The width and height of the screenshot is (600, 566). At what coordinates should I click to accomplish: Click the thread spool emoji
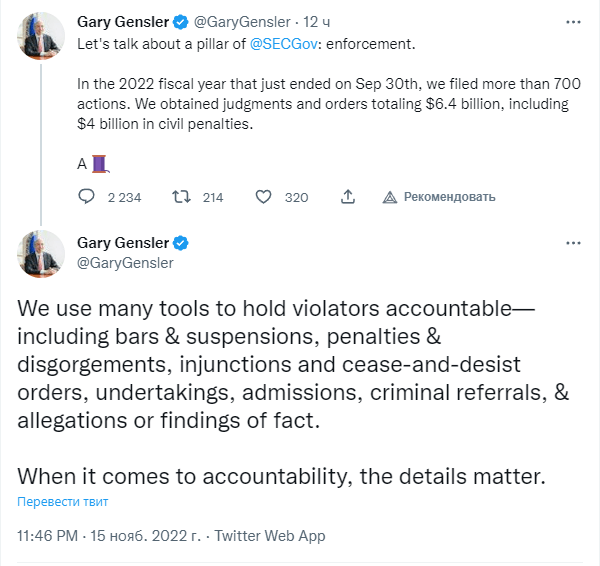tap(98, 162)
